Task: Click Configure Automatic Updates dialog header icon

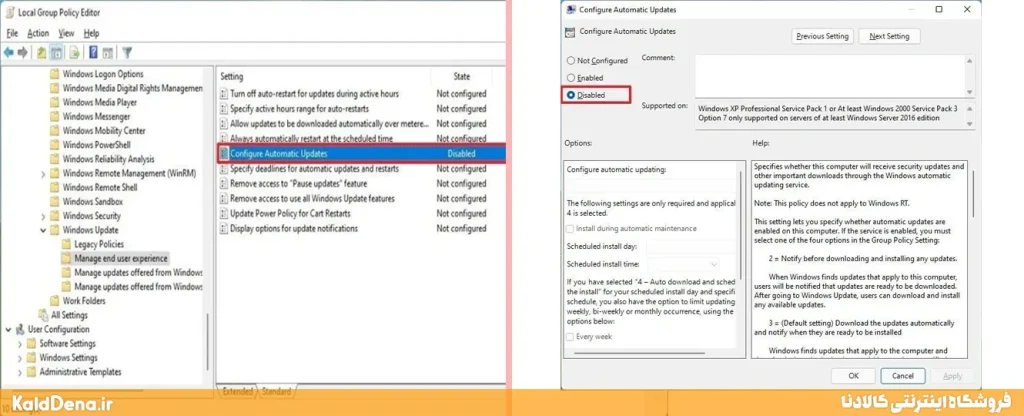Action: coord(571,31)
